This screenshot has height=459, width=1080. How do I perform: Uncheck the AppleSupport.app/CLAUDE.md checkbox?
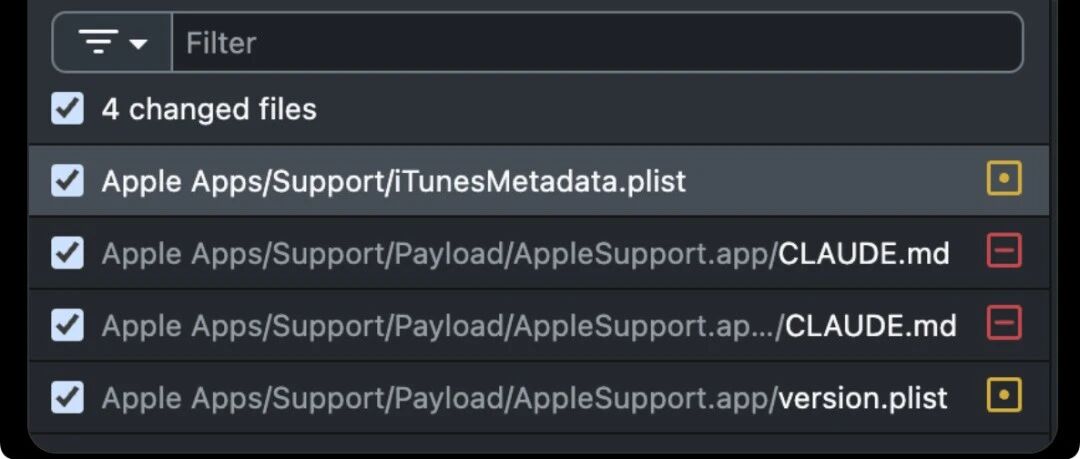pyautogui.click(x=68, y=253)
